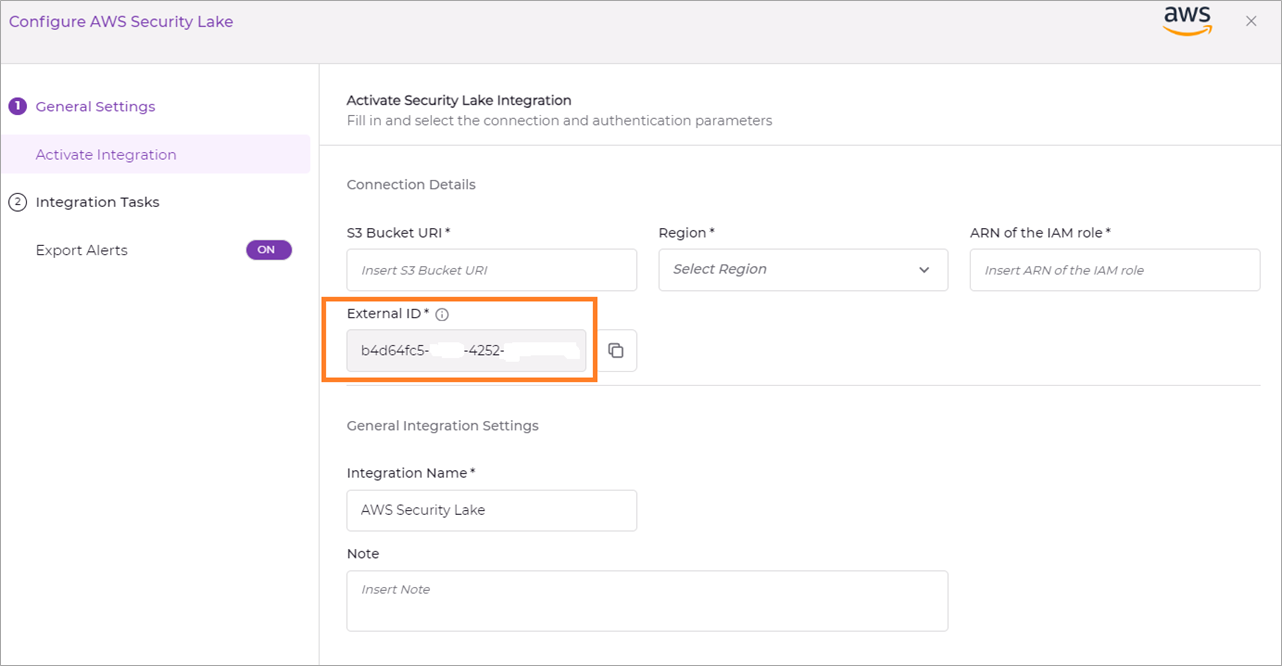
Task: Go to Integration Tasks step
Action: click(97, 202)
